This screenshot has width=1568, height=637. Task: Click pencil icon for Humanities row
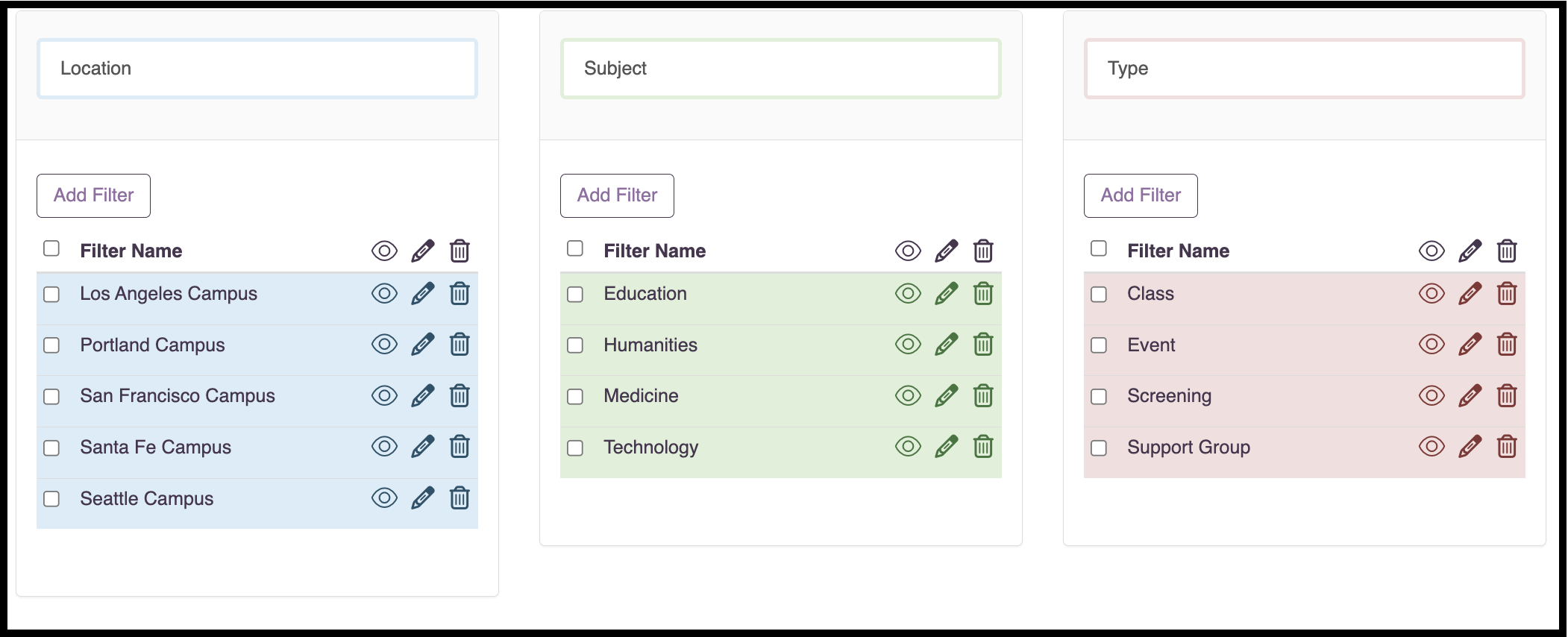947,345
